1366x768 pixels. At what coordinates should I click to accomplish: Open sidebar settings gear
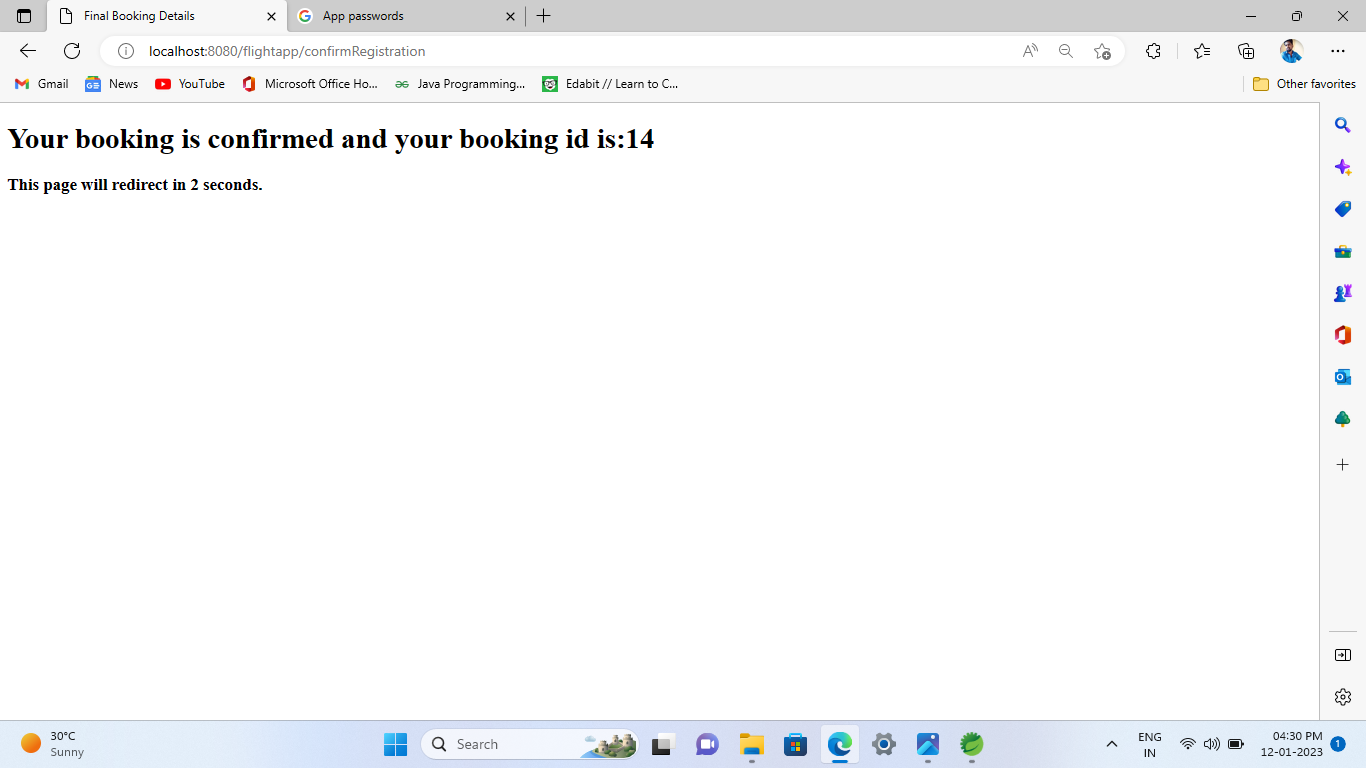(1343, 697)
